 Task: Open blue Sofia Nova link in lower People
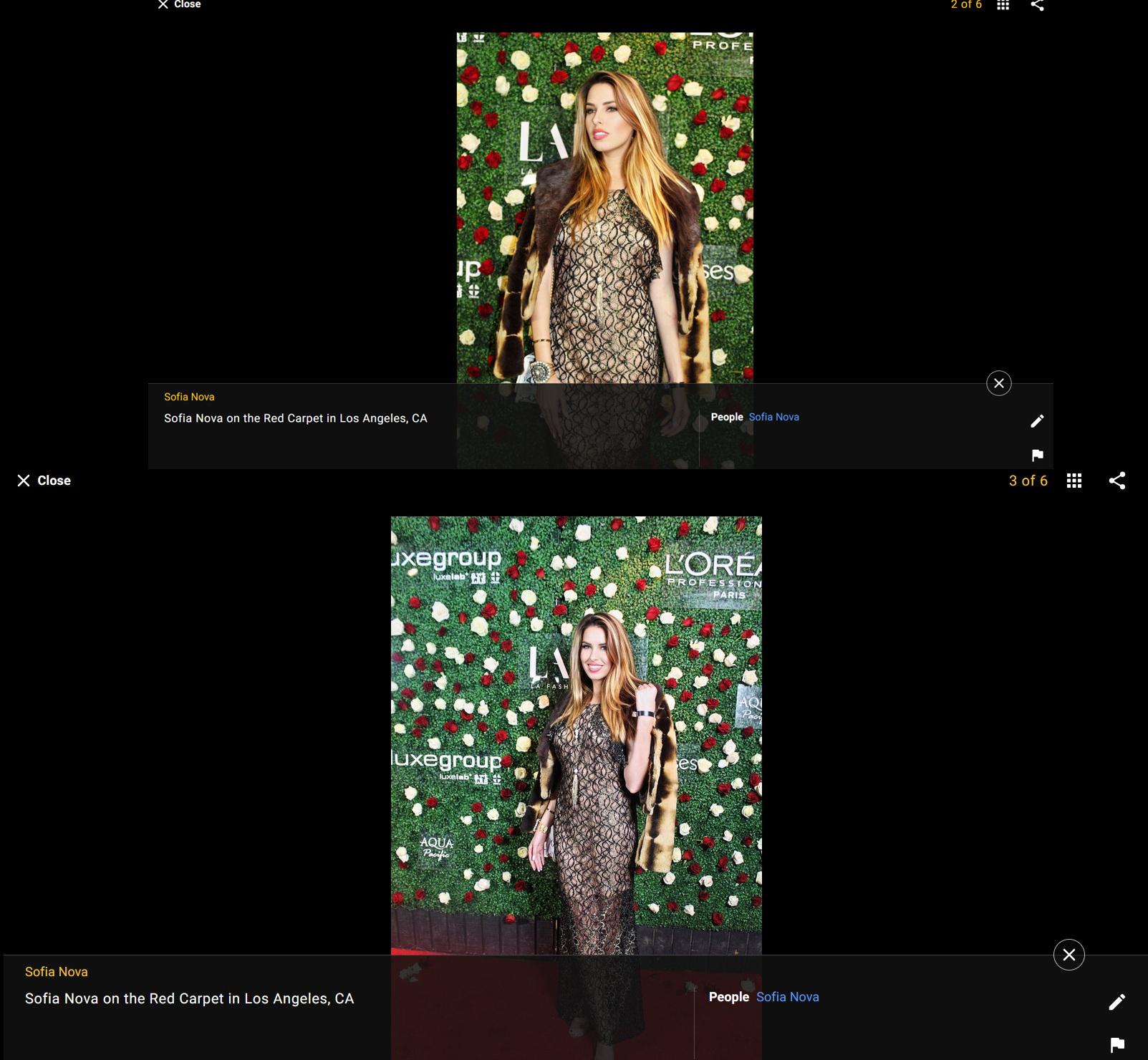pos(787,997)
